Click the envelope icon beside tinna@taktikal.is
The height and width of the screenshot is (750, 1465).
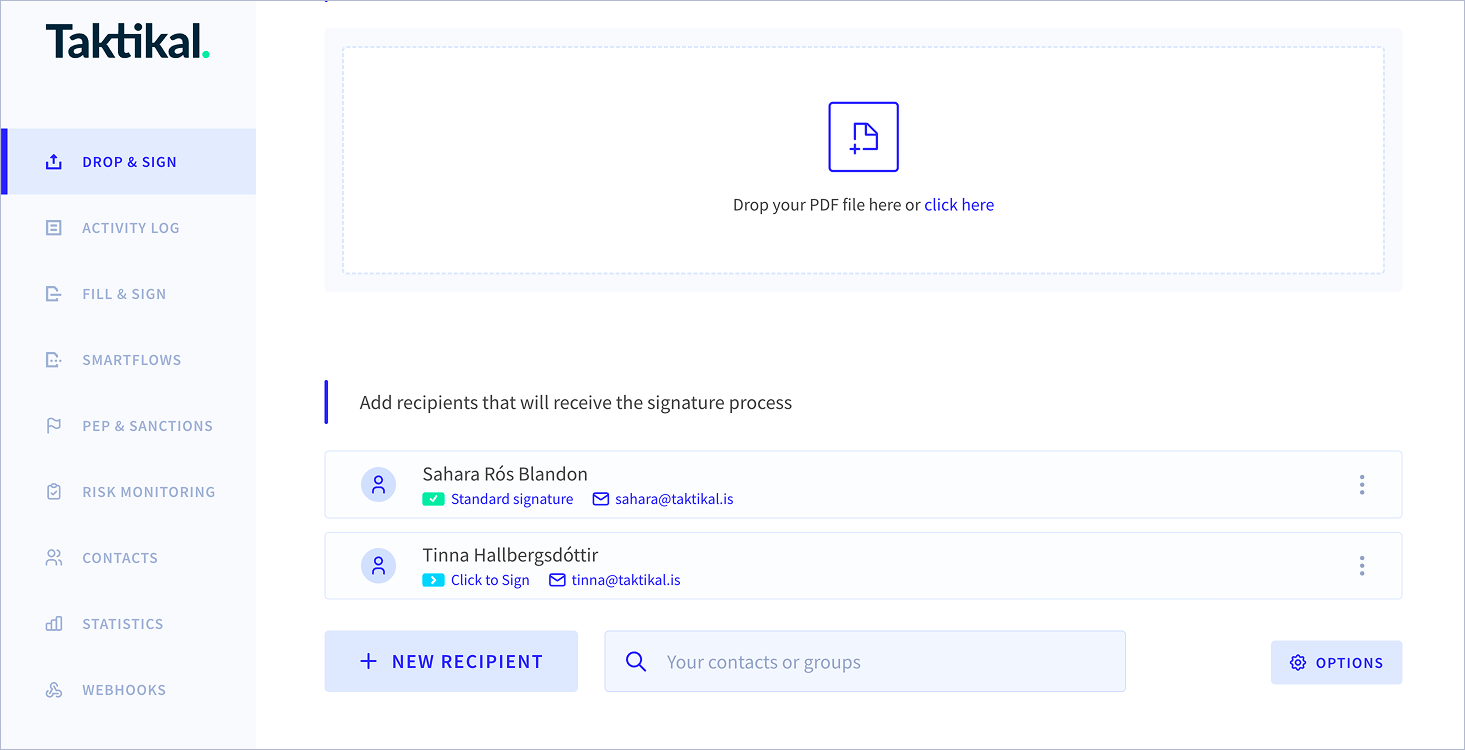click(557, 580)
